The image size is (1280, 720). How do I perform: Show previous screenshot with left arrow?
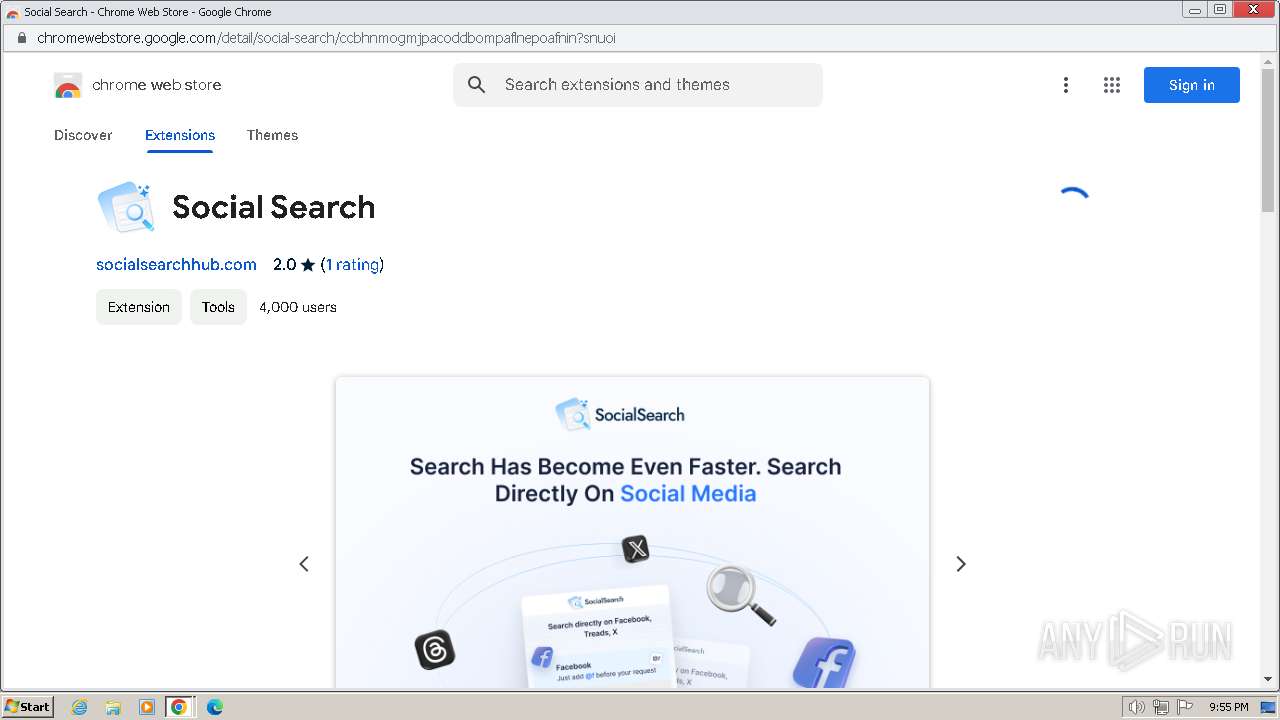point(304,564)
